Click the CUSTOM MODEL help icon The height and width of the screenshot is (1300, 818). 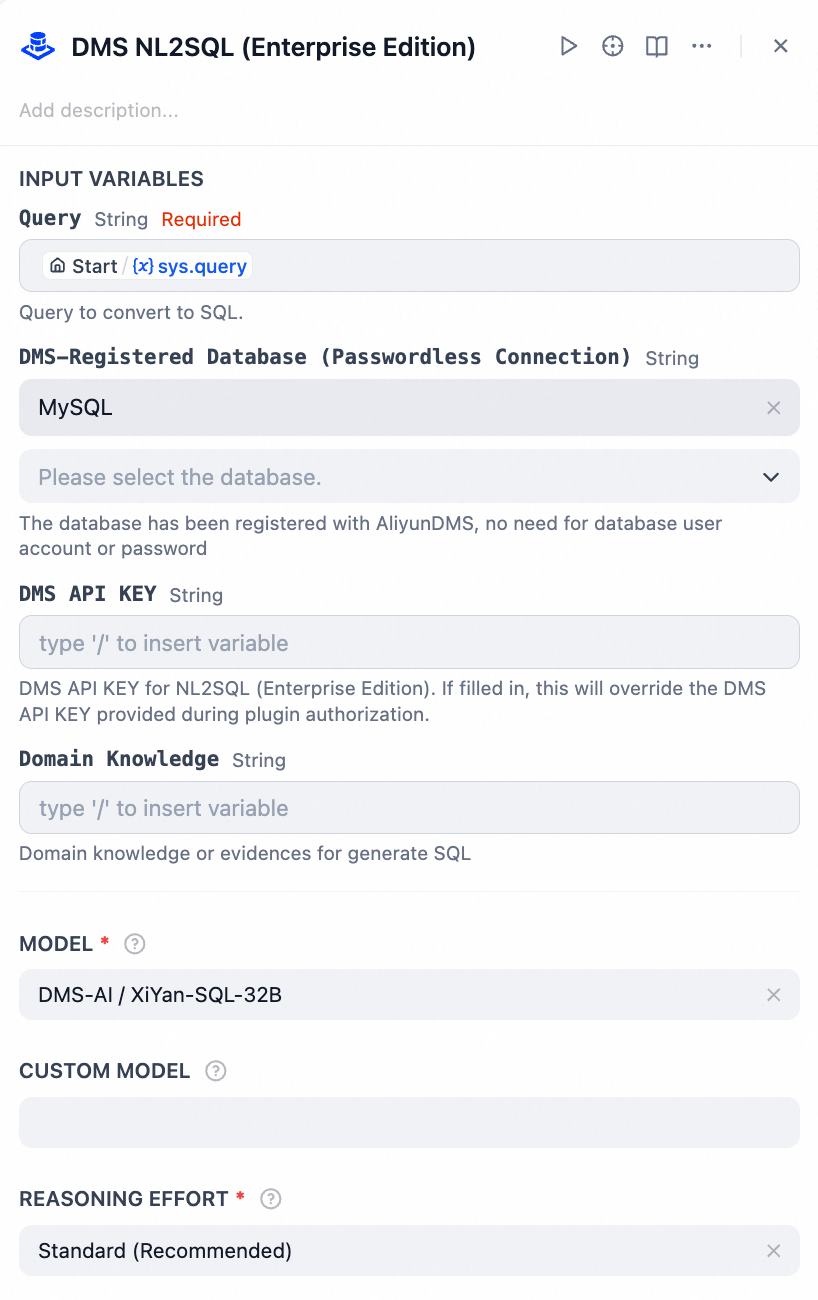(215, 1071)
